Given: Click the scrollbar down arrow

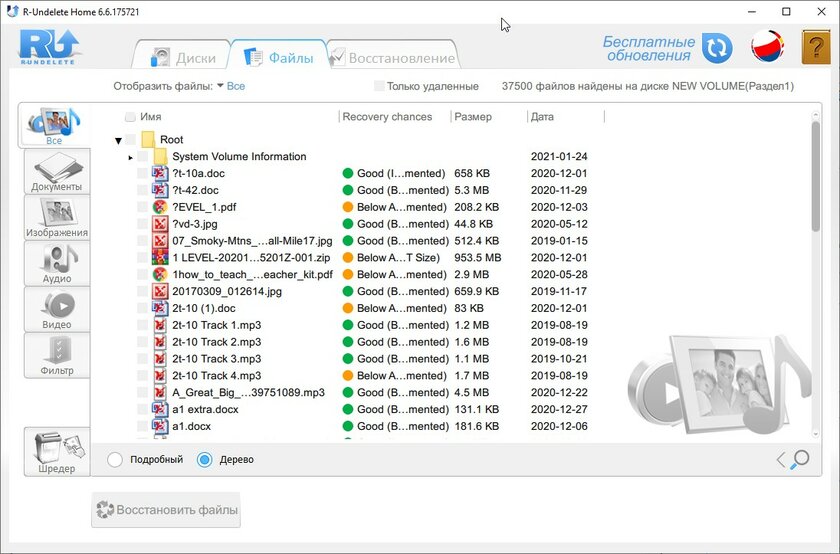Looking at the screenshot, I should [x=815, y=435].
